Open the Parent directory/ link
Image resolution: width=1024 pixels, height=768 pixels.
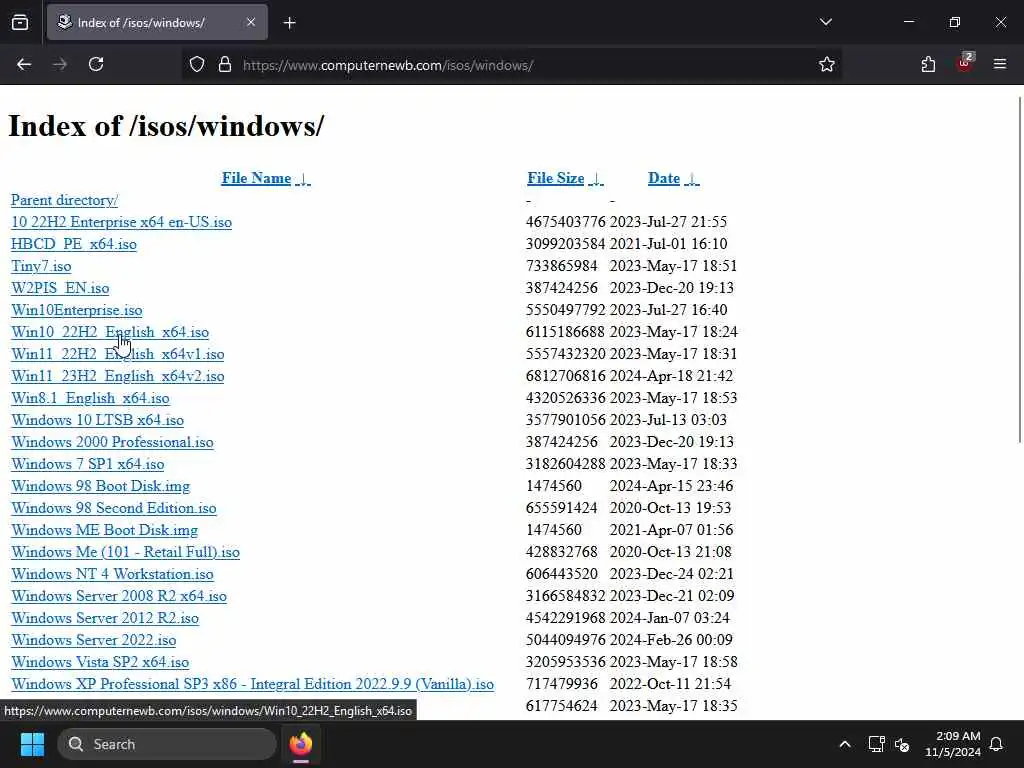click(64, 200)
